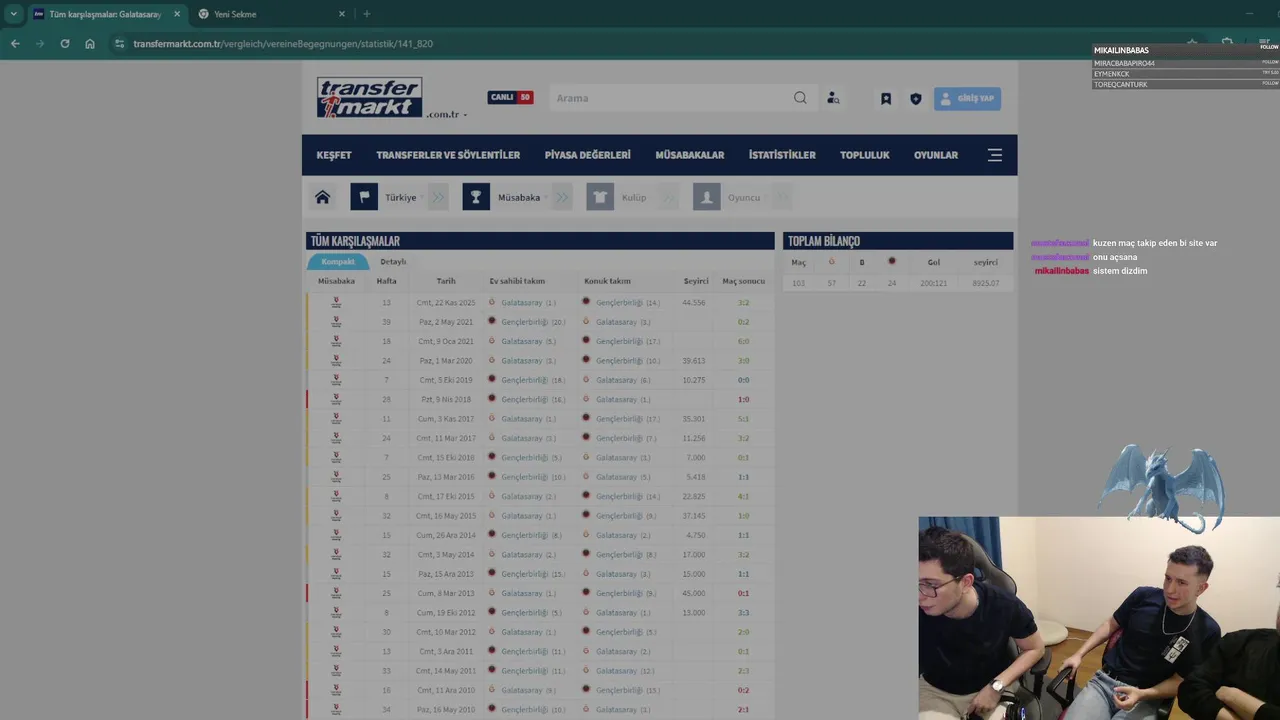
Task: Click Galatasaray crest in 22 Kas 2025 row
Action: click(492, 302)
